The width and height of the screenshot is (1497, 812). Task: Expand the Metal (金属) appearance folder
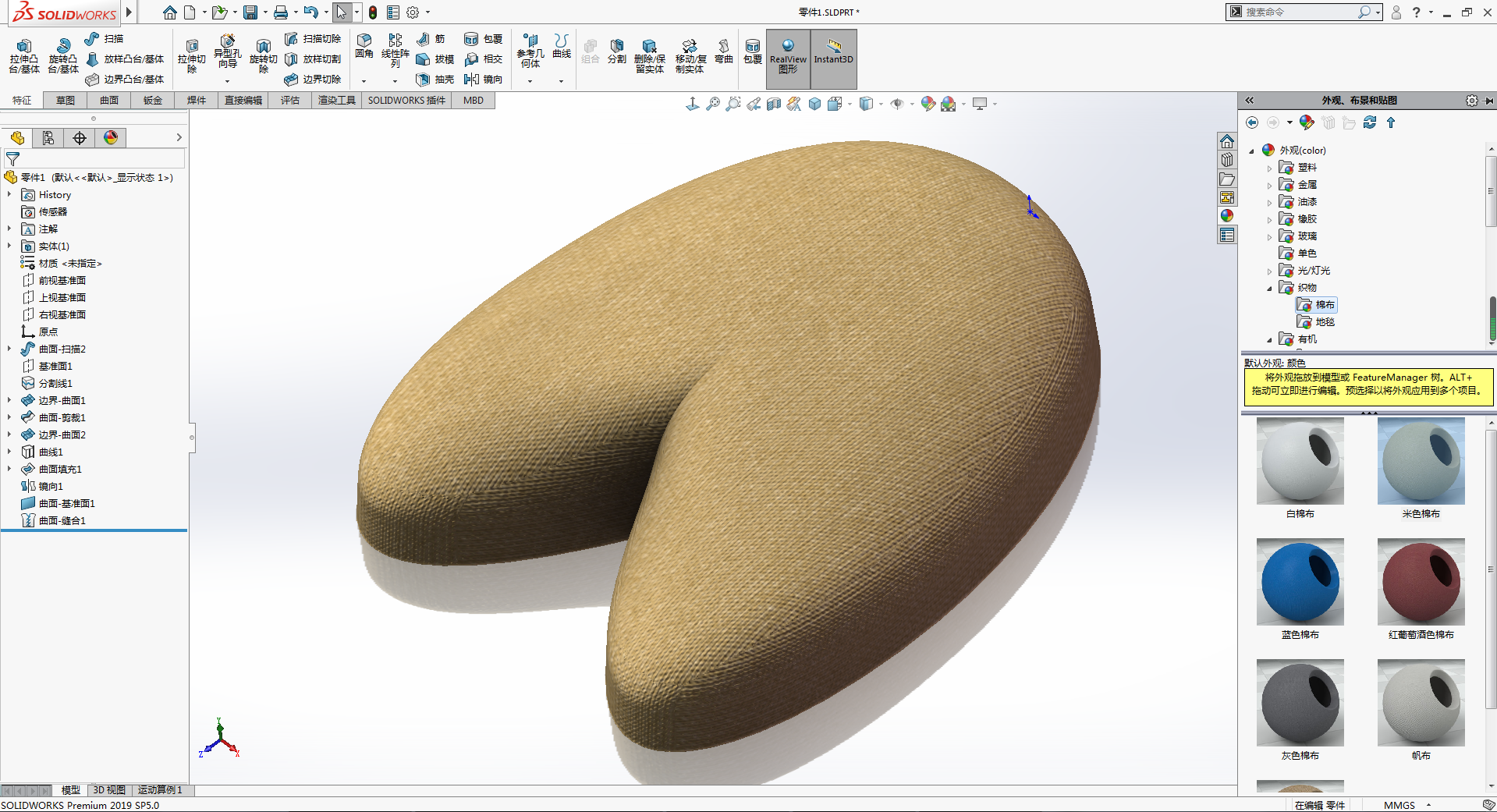(1269, 186)
